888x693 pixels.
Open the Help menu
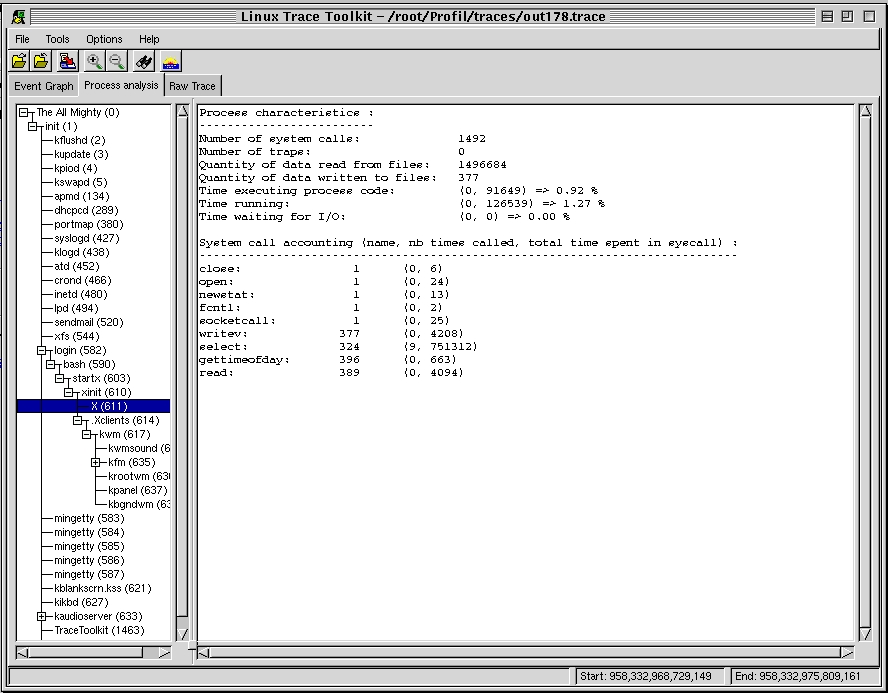coord(149,39)
